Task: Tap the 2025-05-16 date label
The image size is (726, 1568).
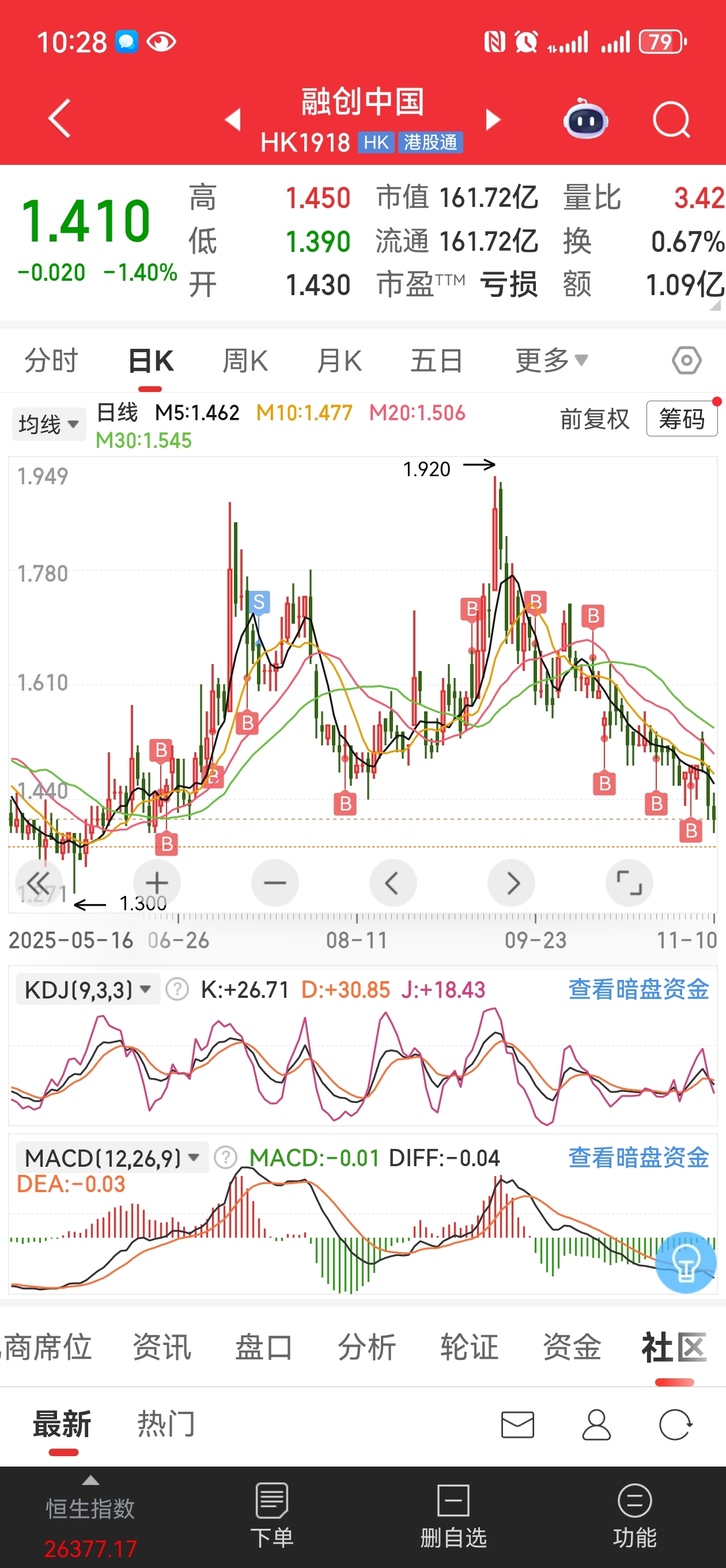Action: coord(71,940)
